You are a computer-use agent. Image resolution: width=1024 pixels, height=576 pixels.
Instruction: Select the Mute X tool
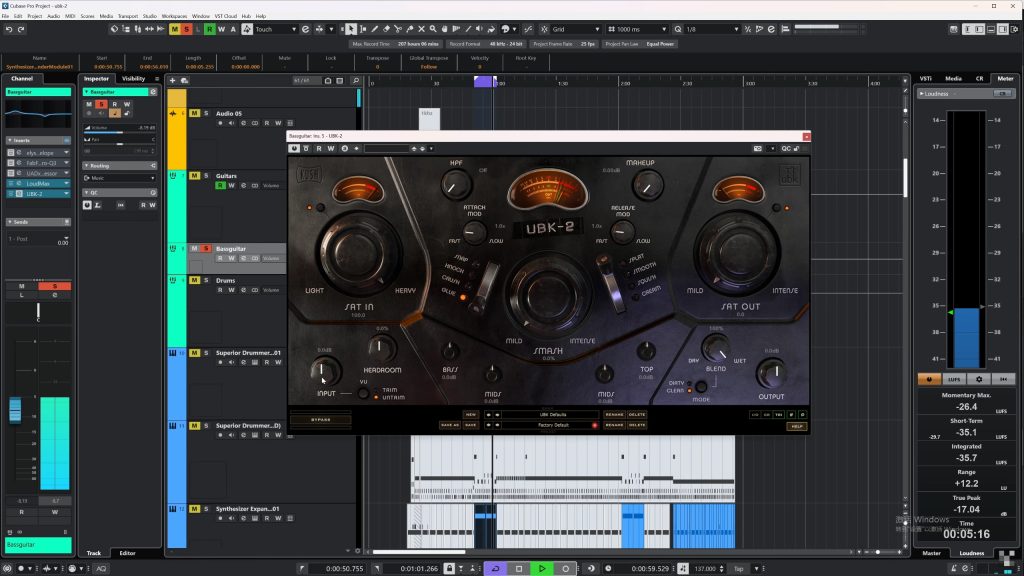point(421,29)
